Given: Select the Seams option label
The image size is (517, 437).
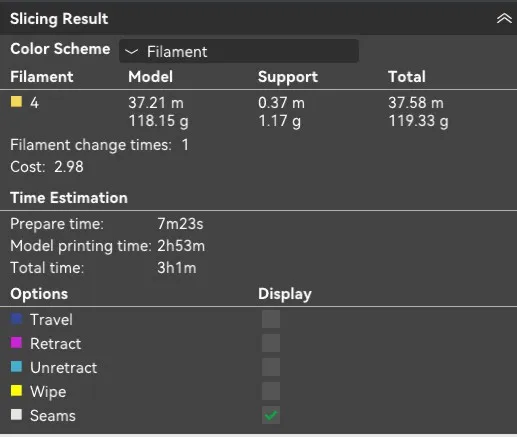Looking at the screenshot, I should point(53,416).
